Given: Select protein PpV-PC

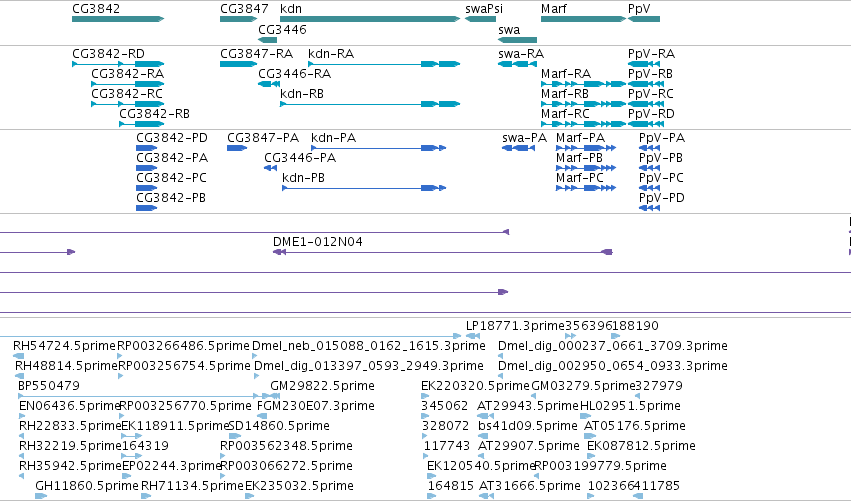Looking at the screenshot, I should pos(650,188).
